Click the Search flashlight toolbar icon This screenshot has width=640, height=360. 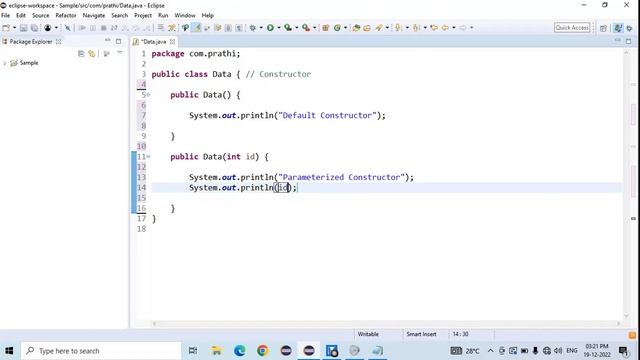[379, 28]
